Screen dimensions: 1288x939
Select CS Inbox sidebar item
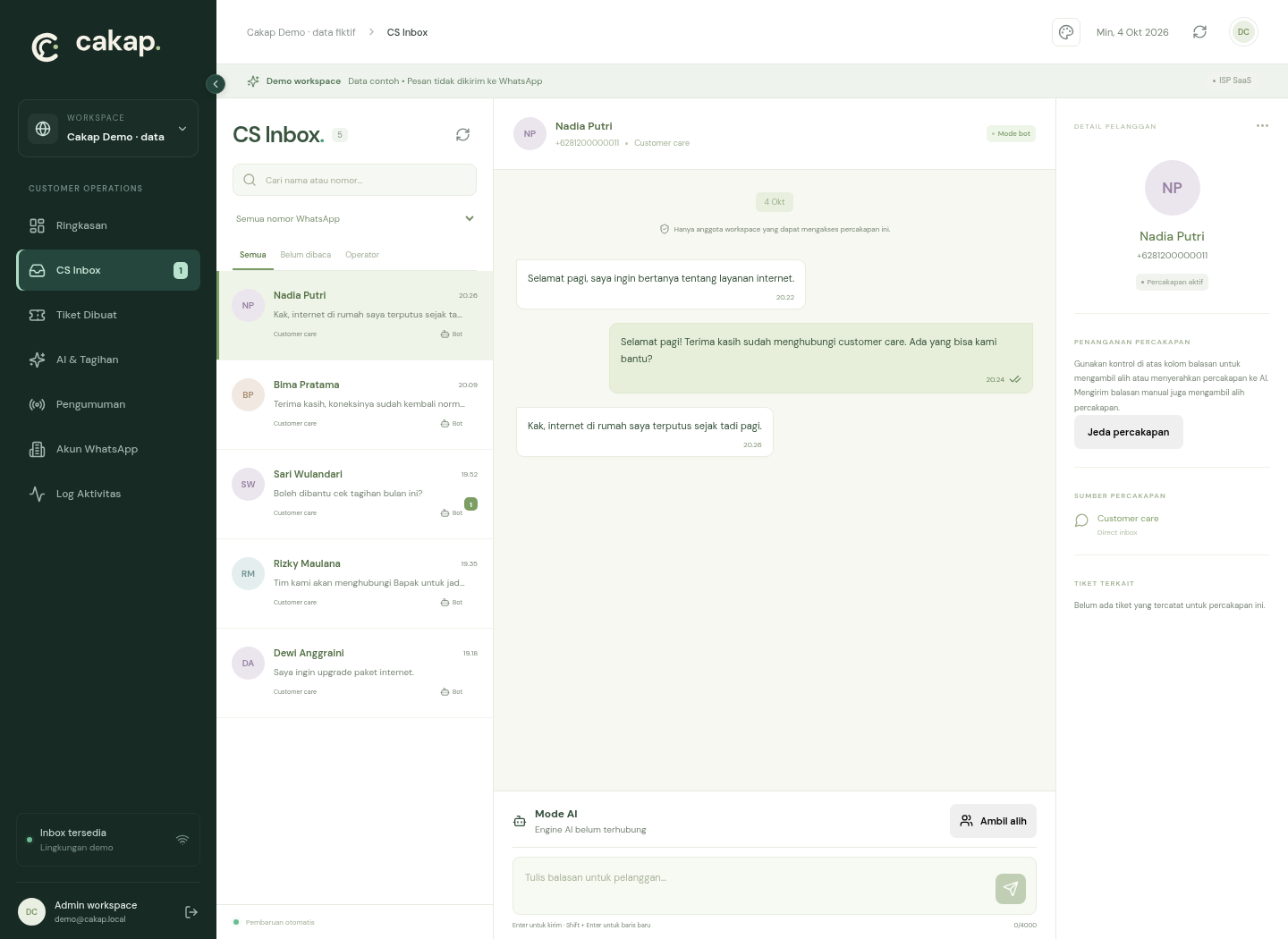[x=108, y=270]
